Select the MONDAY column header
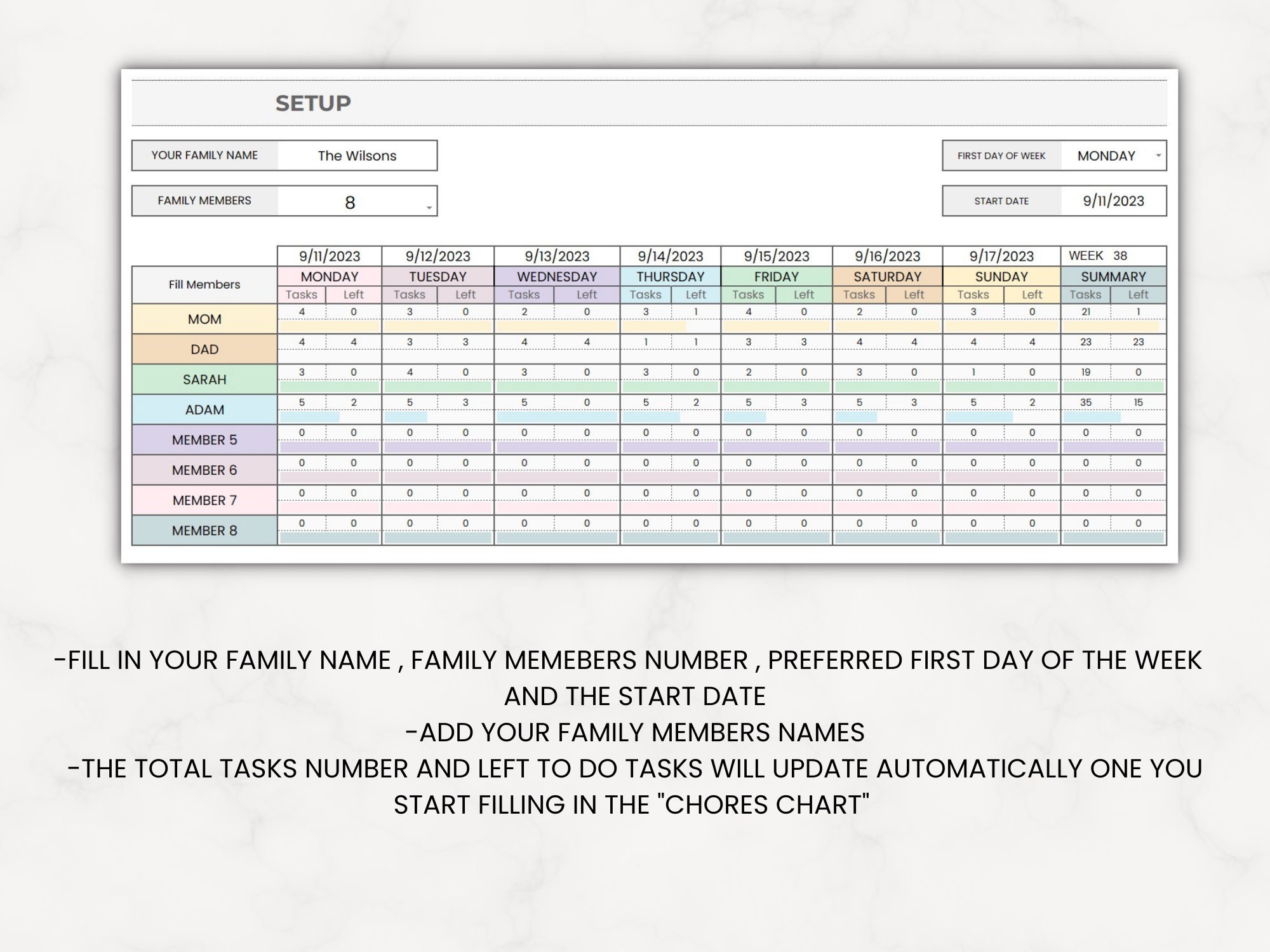 tap(330, 277)
